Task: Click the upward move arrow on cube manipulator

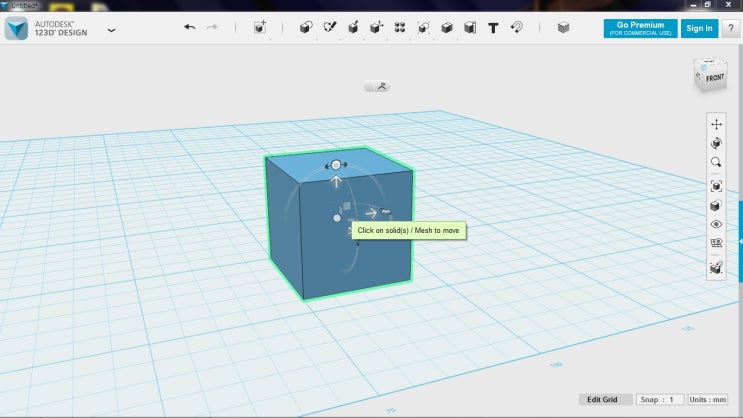Action: tap(336, 182)
